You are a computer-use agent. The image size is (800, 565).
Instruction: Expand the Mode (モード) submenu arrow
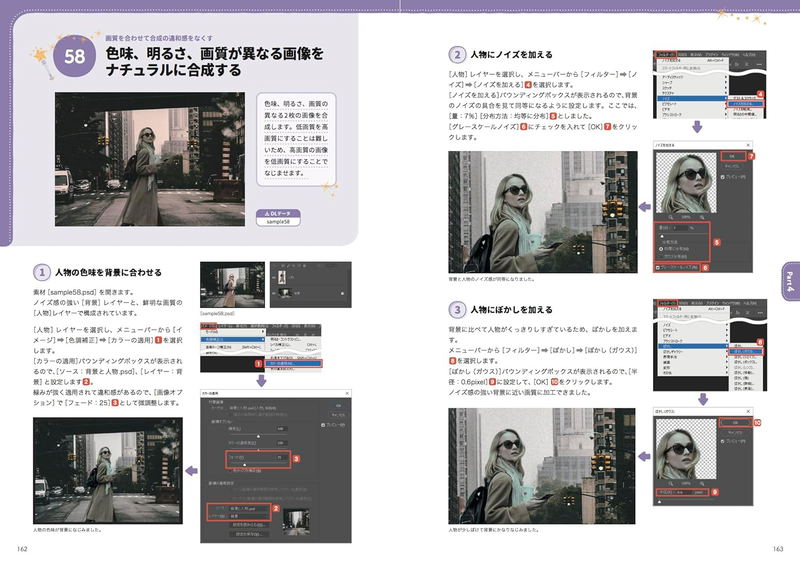coord(263,332)
